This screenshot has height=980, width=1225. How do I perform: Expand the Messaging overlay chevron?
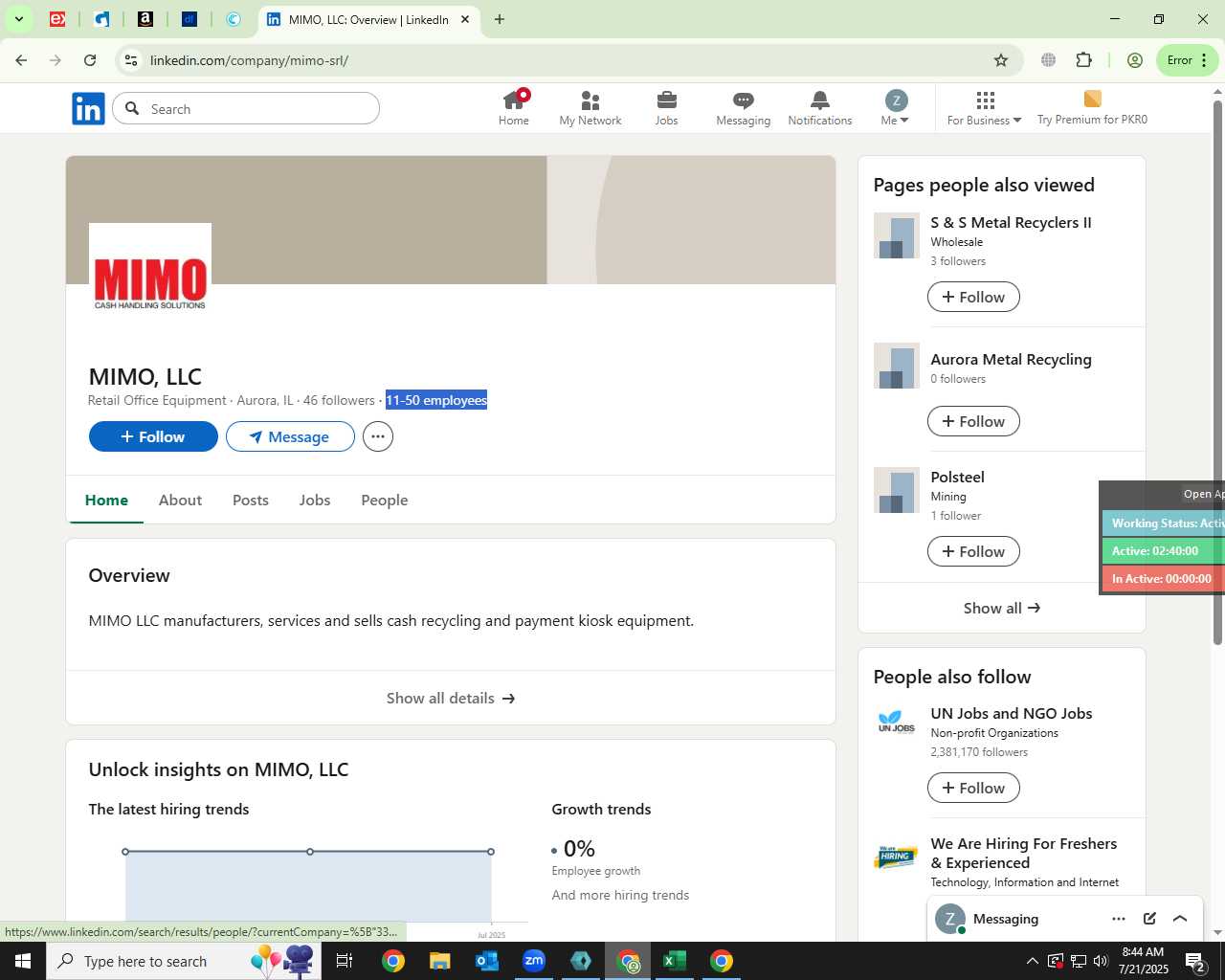tap(1180, 919)
